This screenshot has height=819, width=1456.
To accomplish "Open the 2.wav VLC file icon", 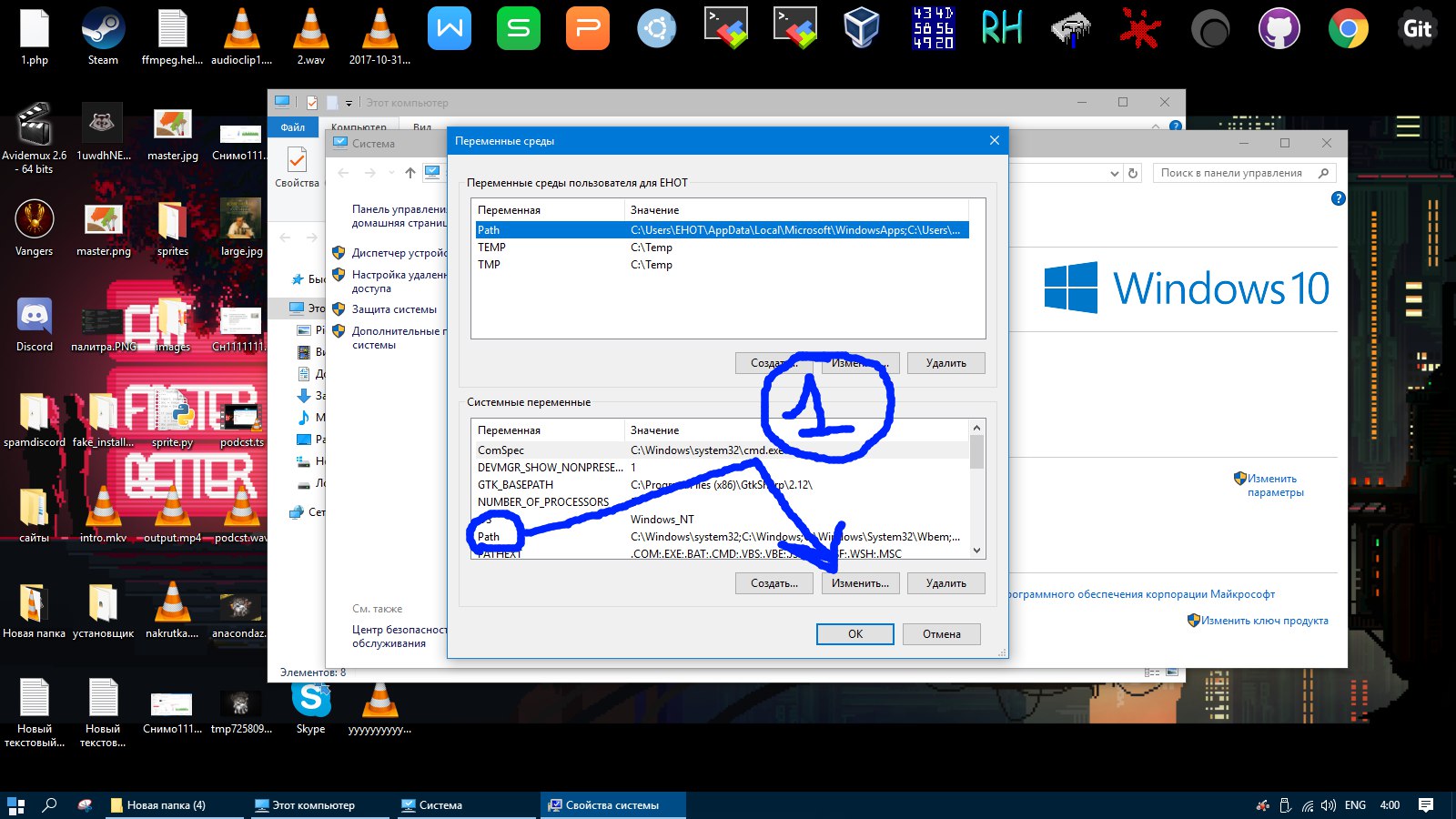I will (310, 36).
